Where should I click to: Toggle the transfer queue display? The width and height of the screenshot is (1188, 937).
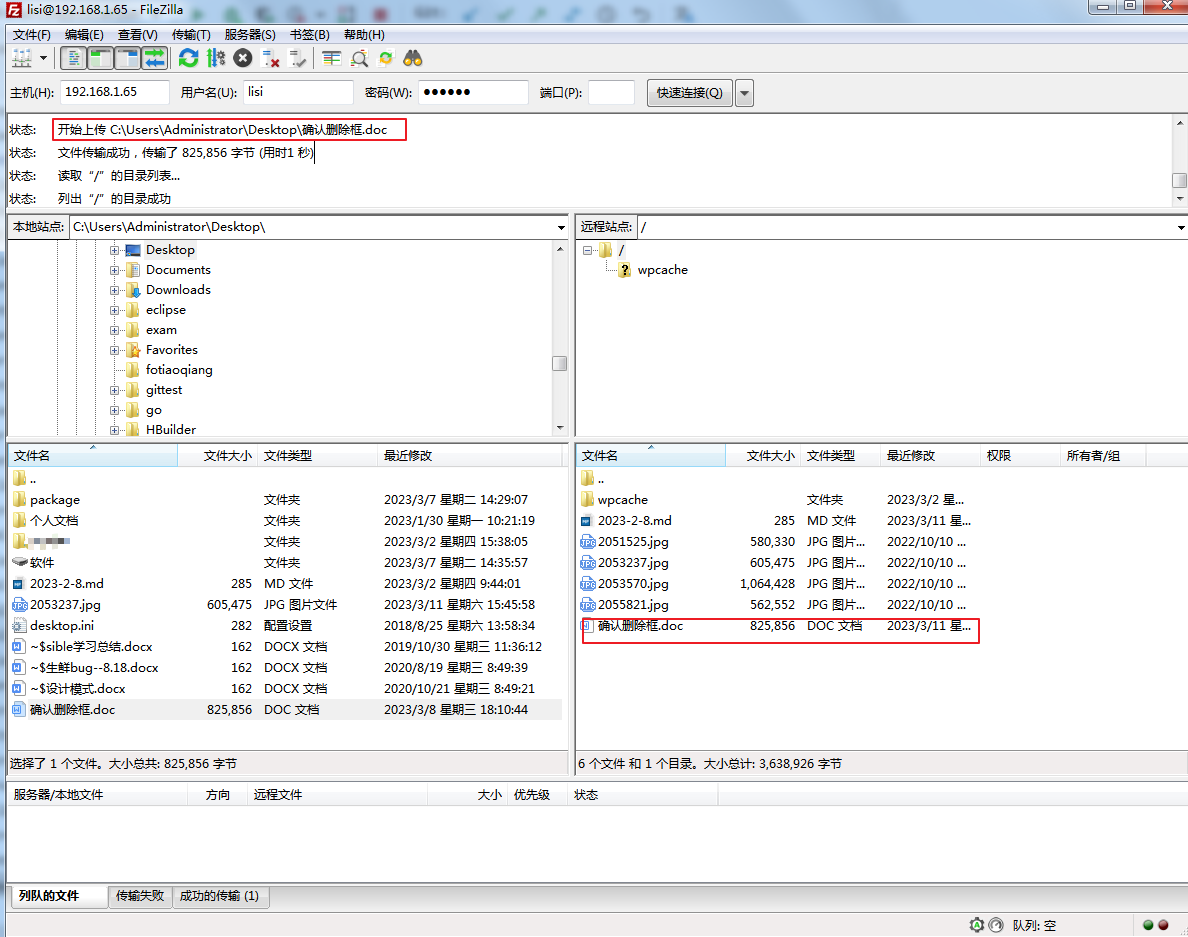[x=154, y=58]
